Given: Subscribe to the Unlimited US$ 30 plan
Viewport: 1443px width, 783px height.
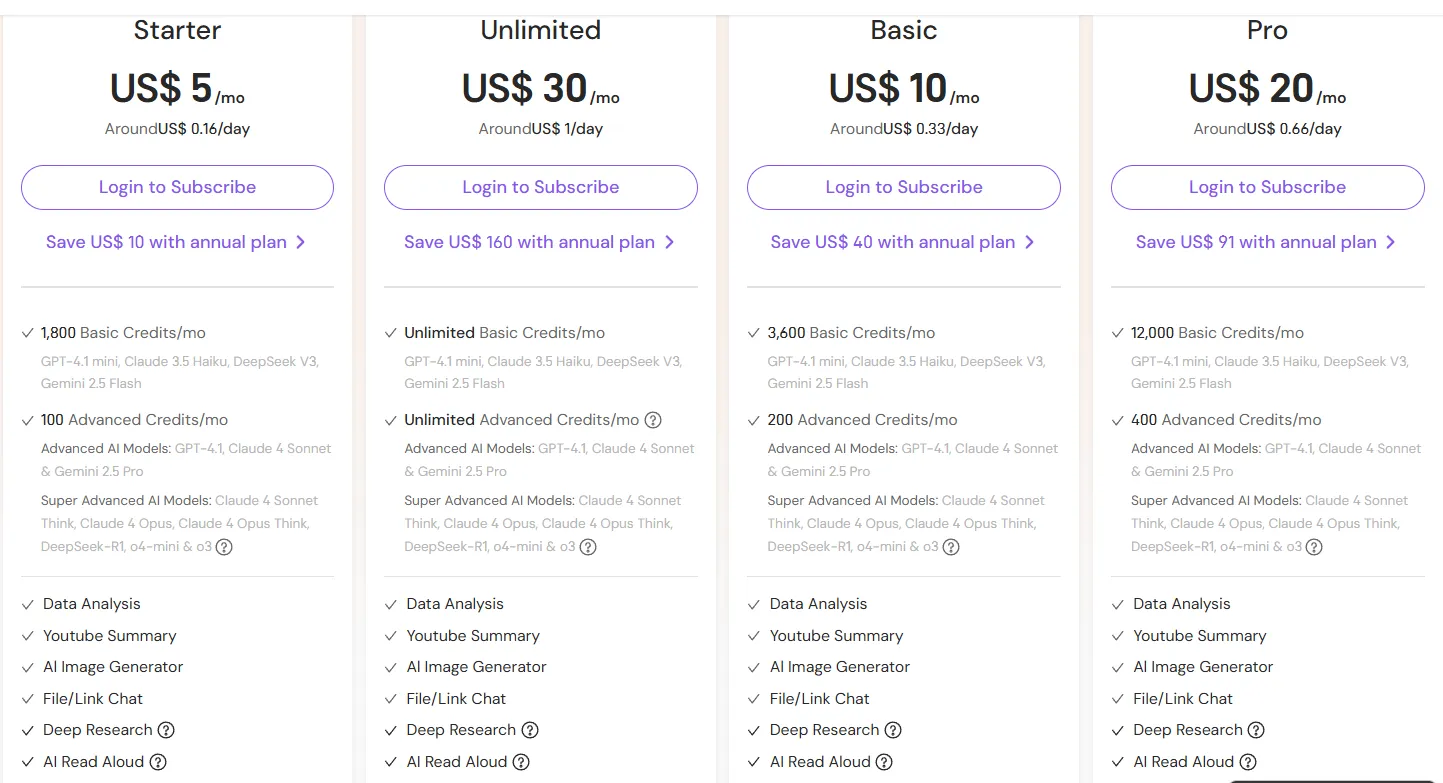Looking at the screenshot, I should (540, 187).
